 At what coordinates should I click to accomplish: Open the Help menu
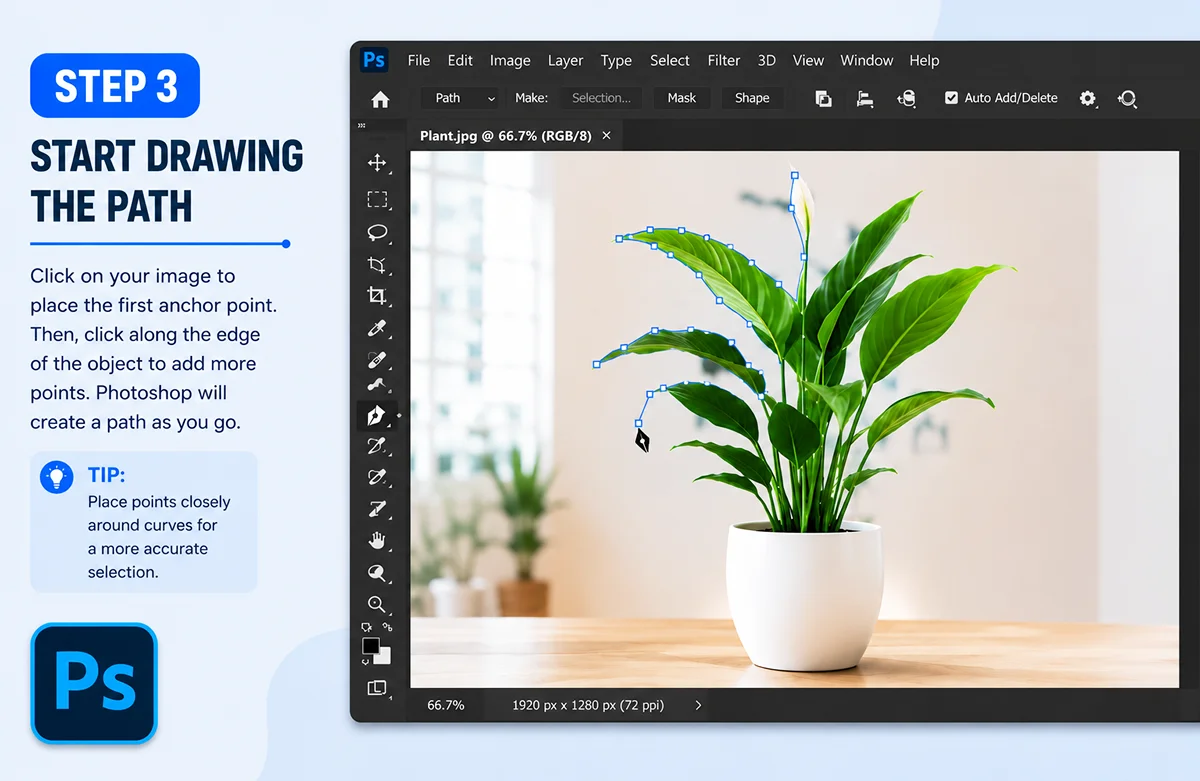(x=924, y=60)
